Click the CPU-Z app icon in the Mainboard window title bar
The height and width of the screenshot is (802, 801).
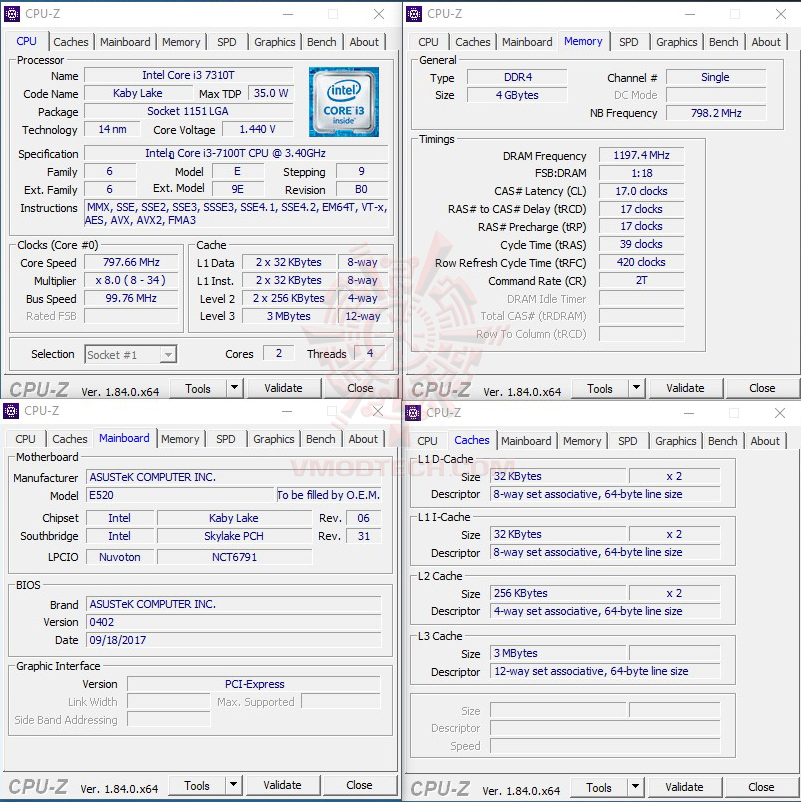11,411
